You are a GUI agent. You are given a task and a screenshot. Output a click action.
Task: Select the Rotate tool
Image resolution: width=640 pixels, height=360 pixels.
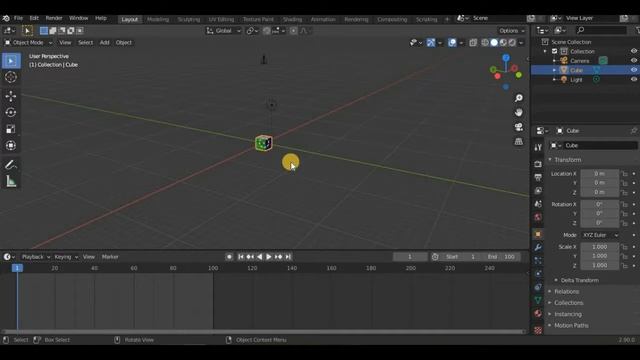[x=11, y=112]
